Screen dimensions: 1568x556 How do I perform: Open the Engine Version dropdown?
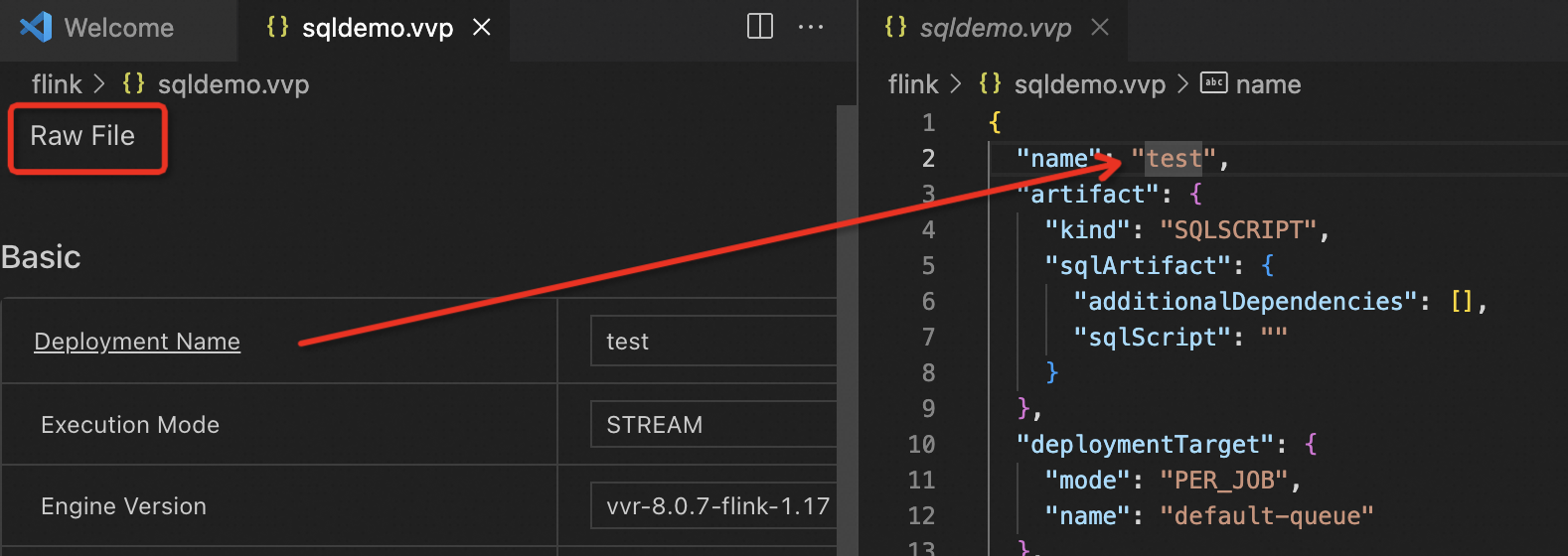(x=713, y=506)
